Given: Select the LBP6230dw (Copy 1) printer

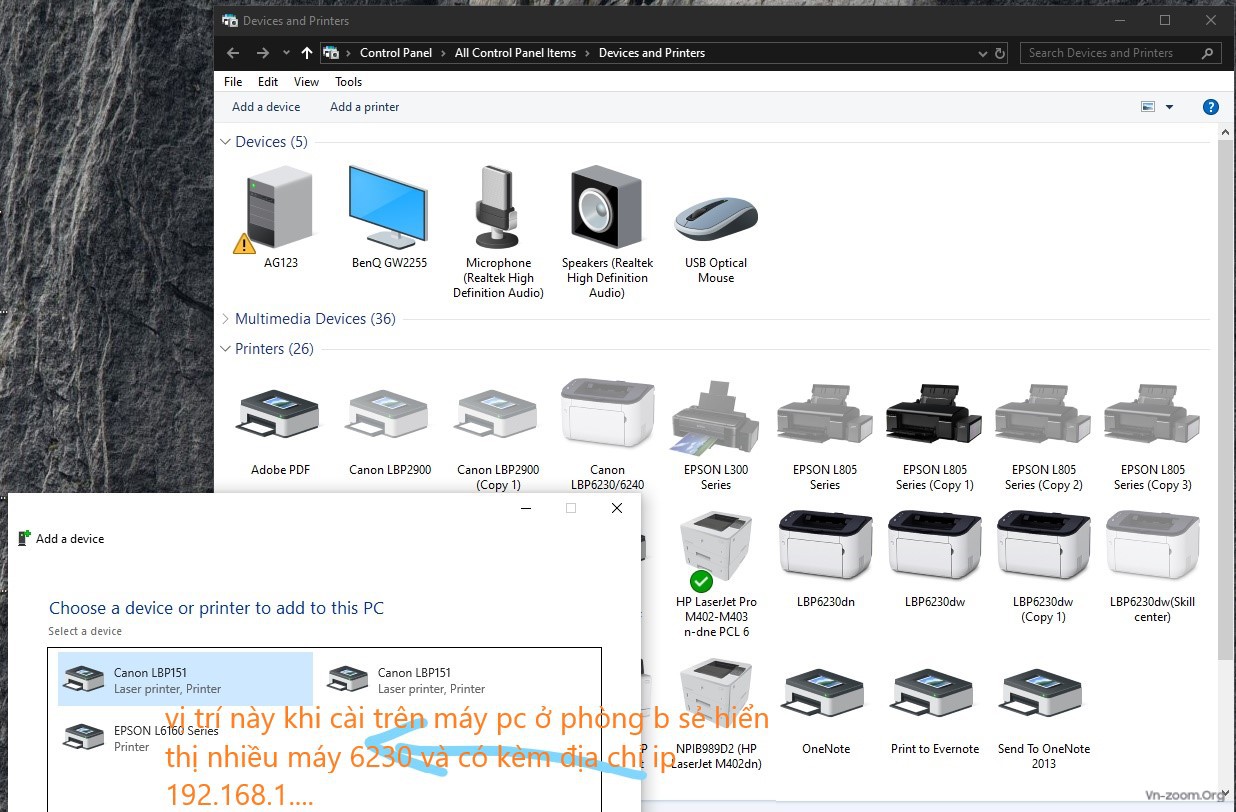Looking at the screenshot, I should [1043, 545].
